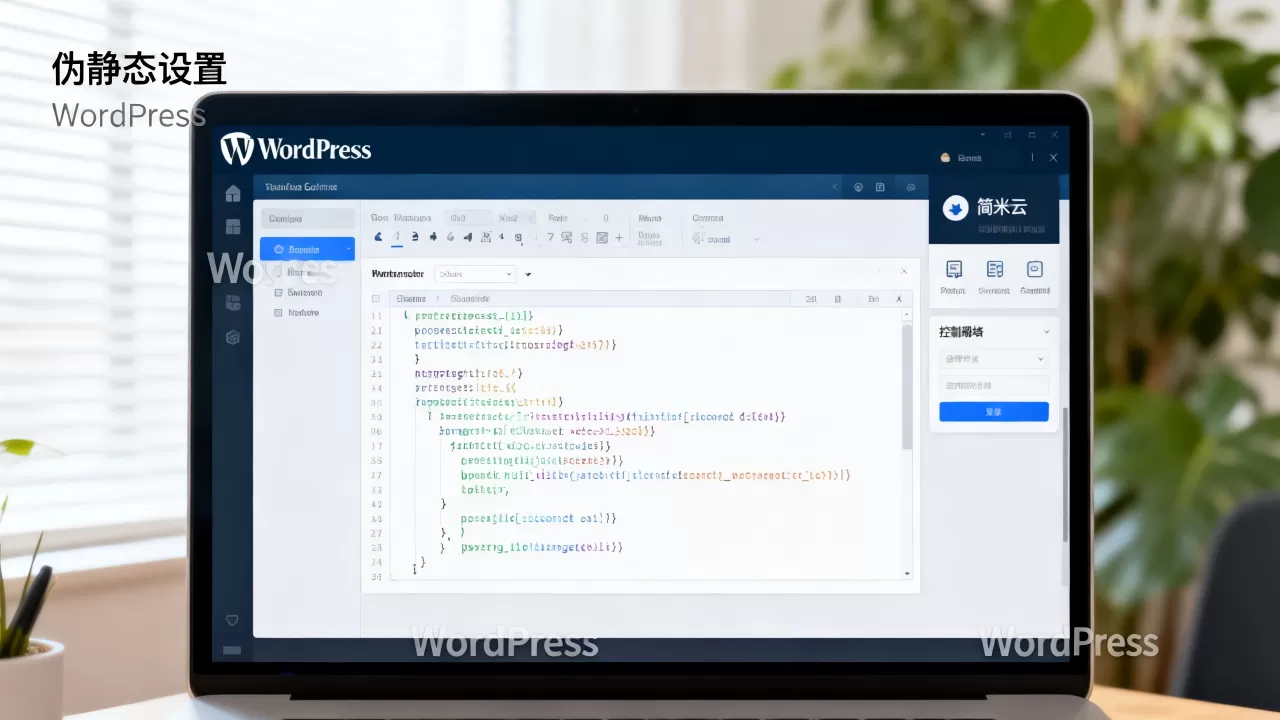Click the user avatar above the 简米云 panel
Screen dimensions: 1280x720
click(945, 158)
